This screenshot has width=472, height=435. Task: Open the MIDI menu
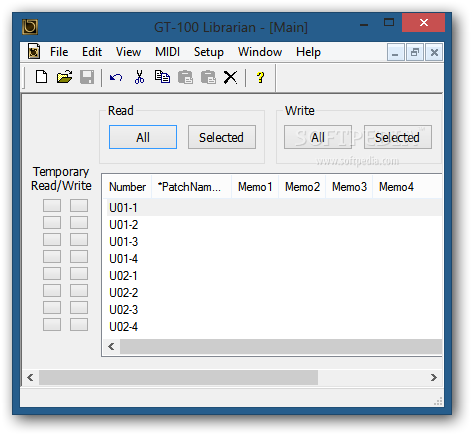click(x=167, y=52)
